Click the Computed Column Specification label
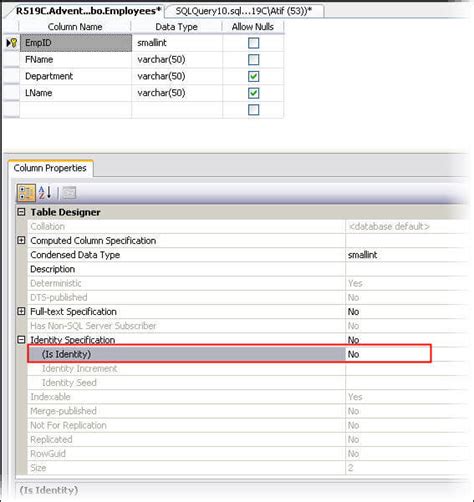 click(93, 241)
